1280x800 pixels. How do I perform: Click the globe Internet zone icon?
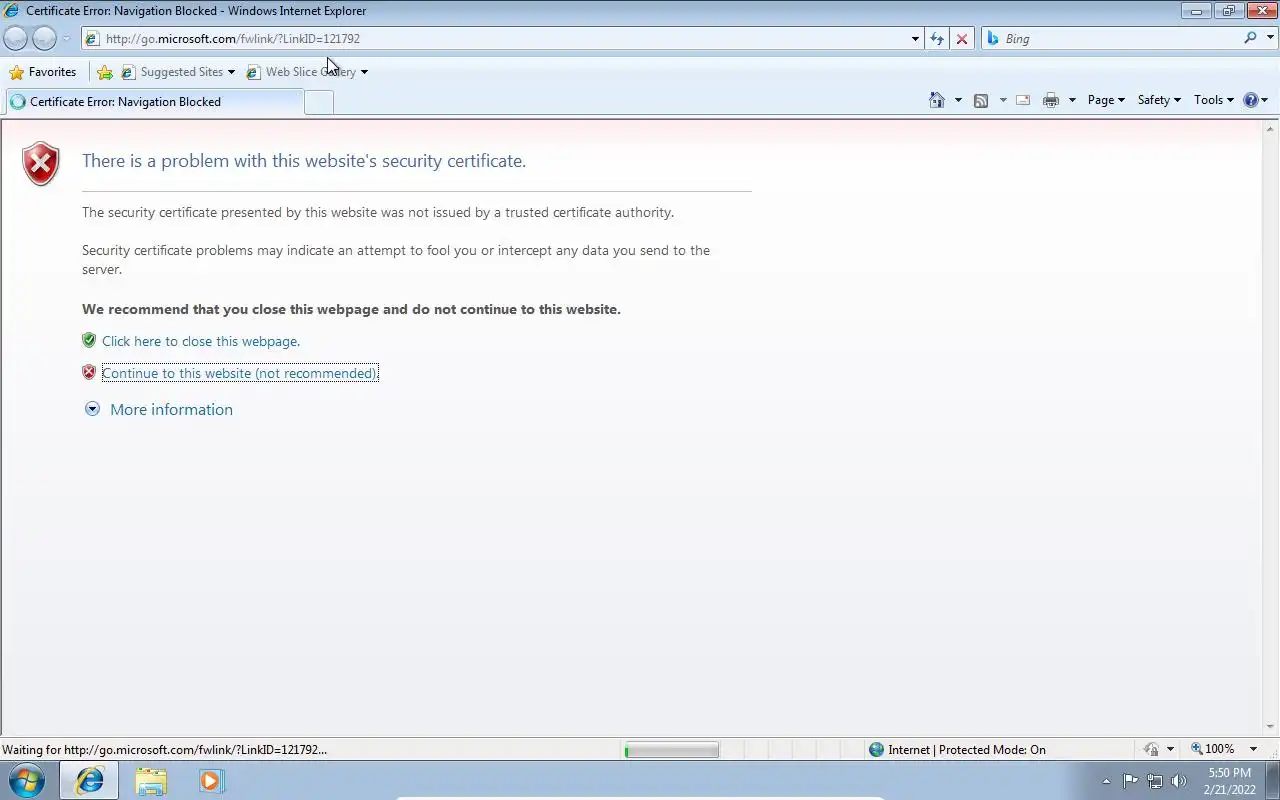coord(877,749)
